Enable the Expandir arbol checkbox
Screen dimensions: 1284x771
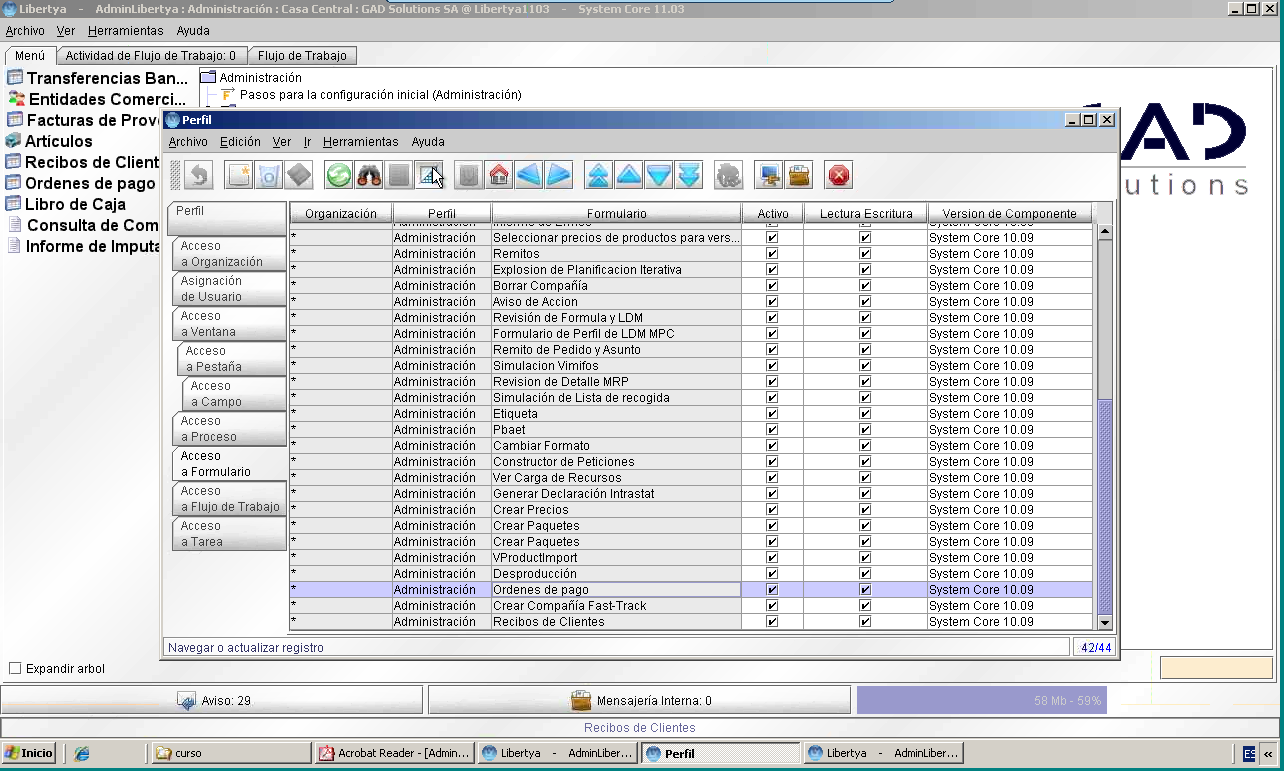pyautogui.click(x=15, y=668)
